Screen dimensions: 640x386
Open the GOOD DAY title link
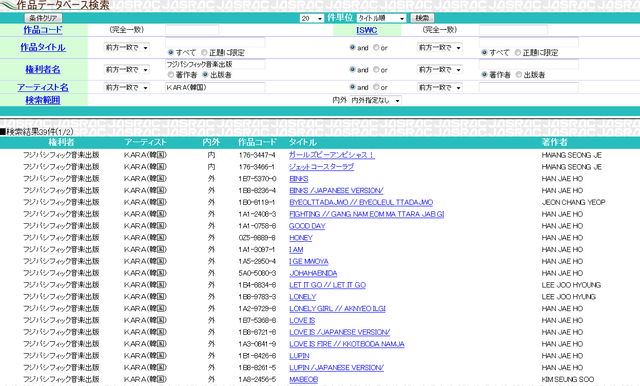307,226
